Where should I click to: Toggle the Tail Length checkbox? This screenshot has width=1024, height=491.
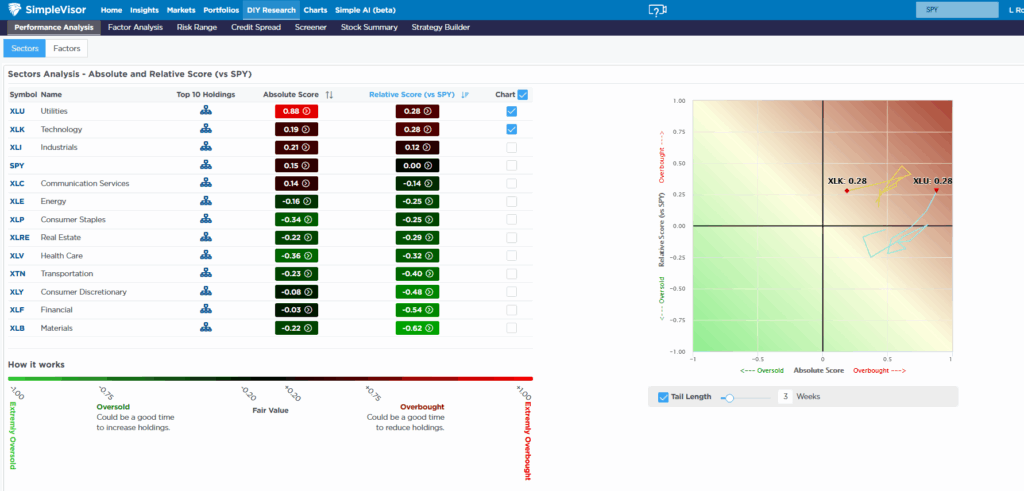(x=663, y=397)
